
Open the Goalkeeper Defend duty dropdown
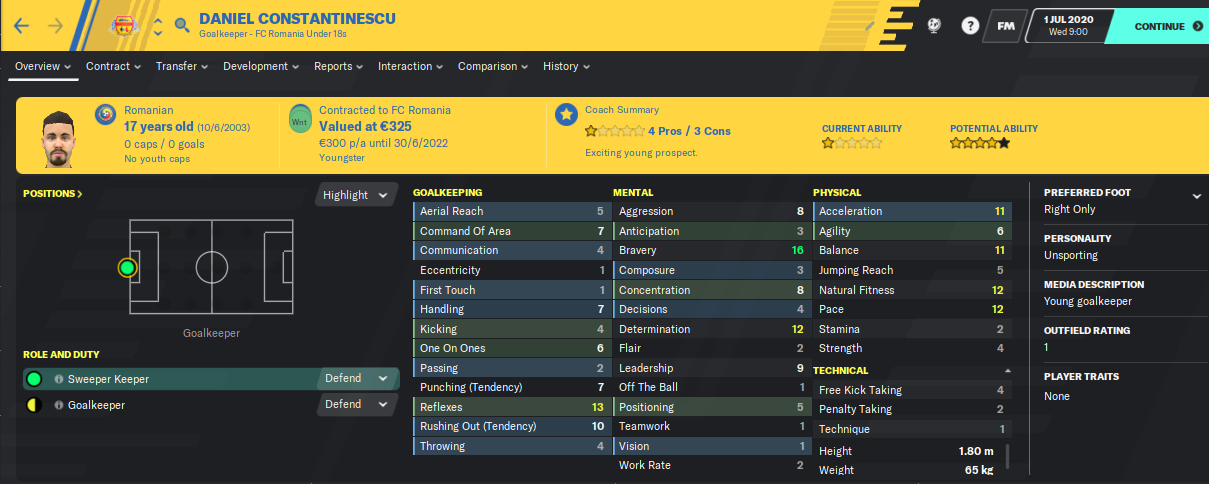coord(356,405)
